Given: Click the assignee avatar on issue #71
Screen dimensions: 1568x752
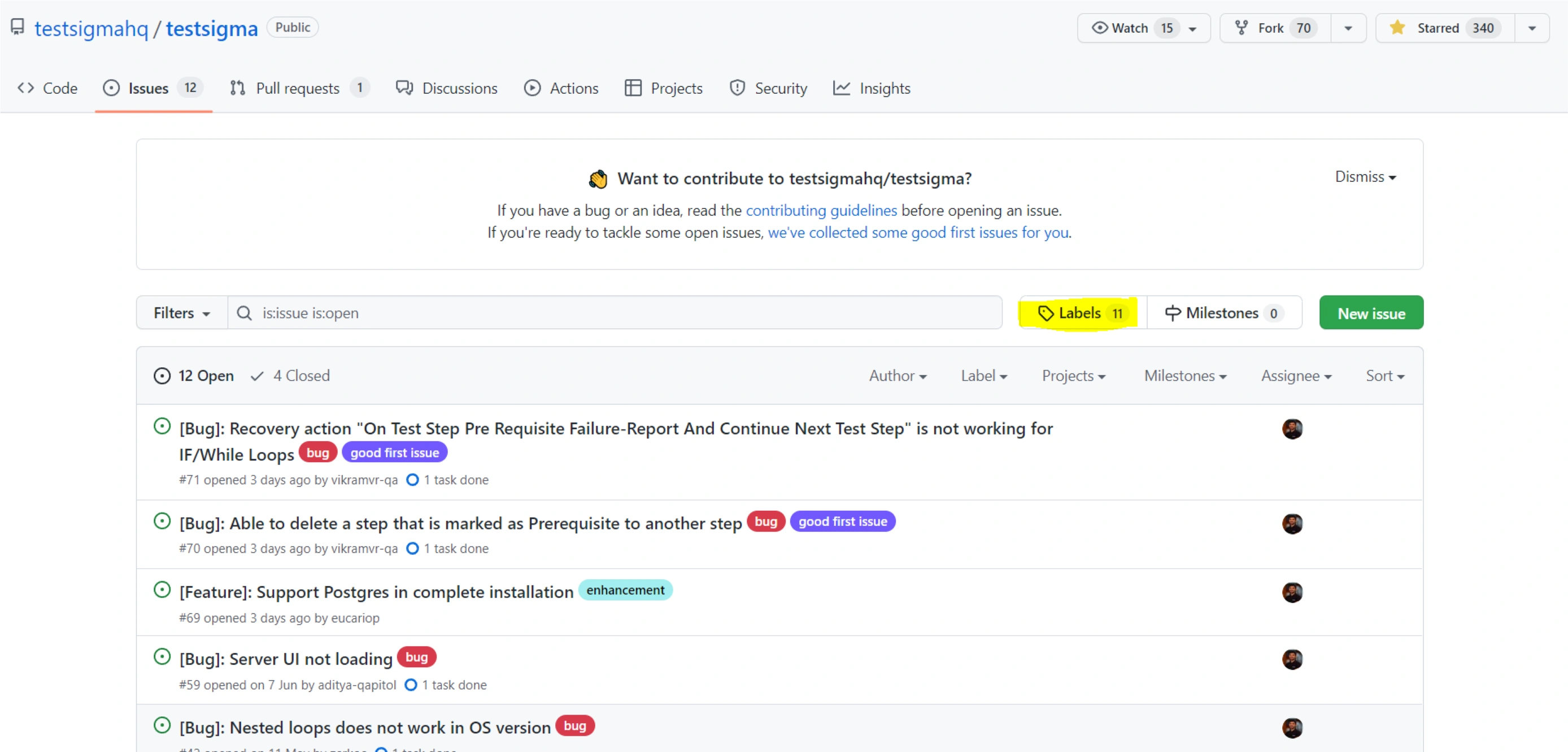Looking at the screenshot, I should pyautogui.click(x=1292, y=429).
